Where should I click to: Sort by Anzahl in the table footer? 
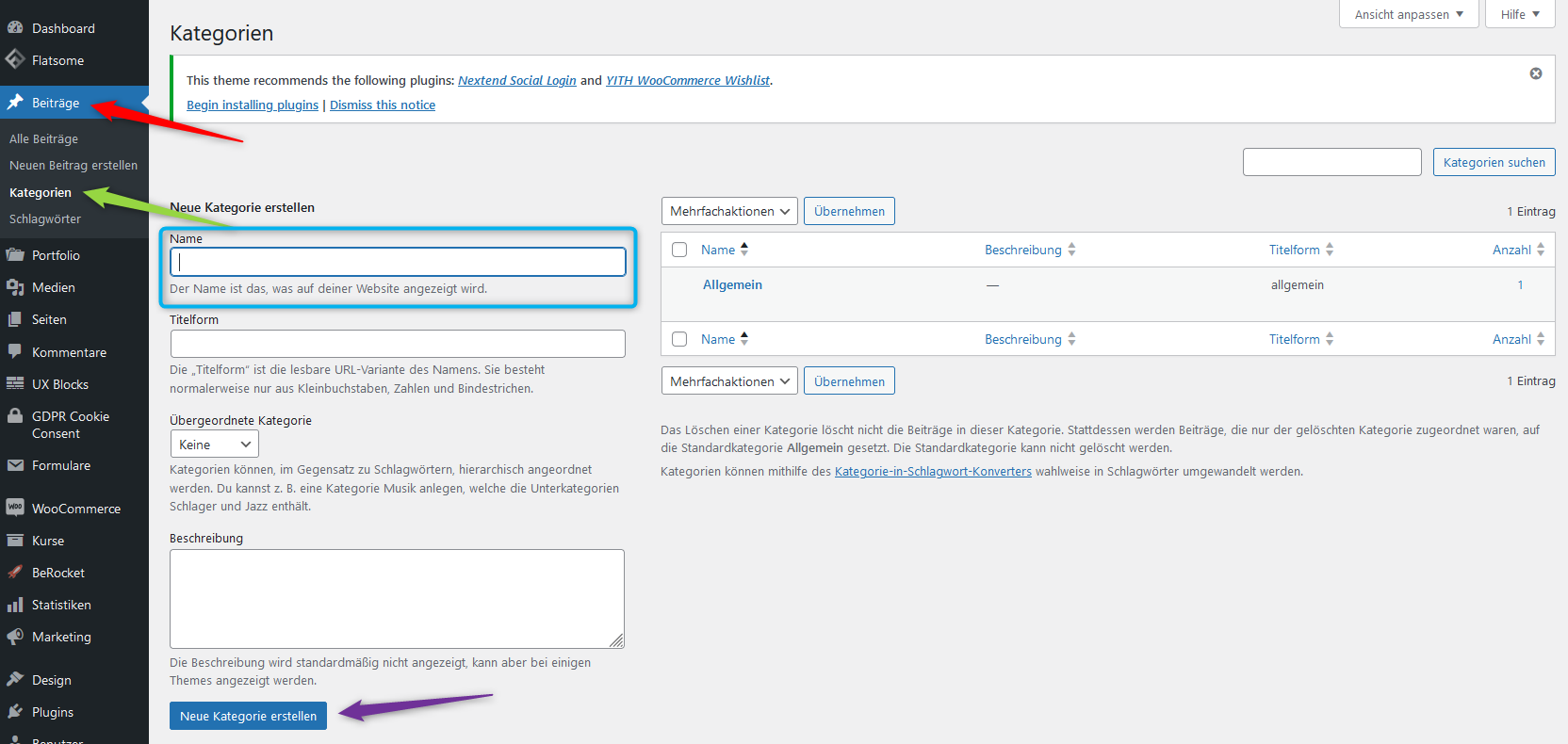pyautogui.click(x=1519, y=339)
